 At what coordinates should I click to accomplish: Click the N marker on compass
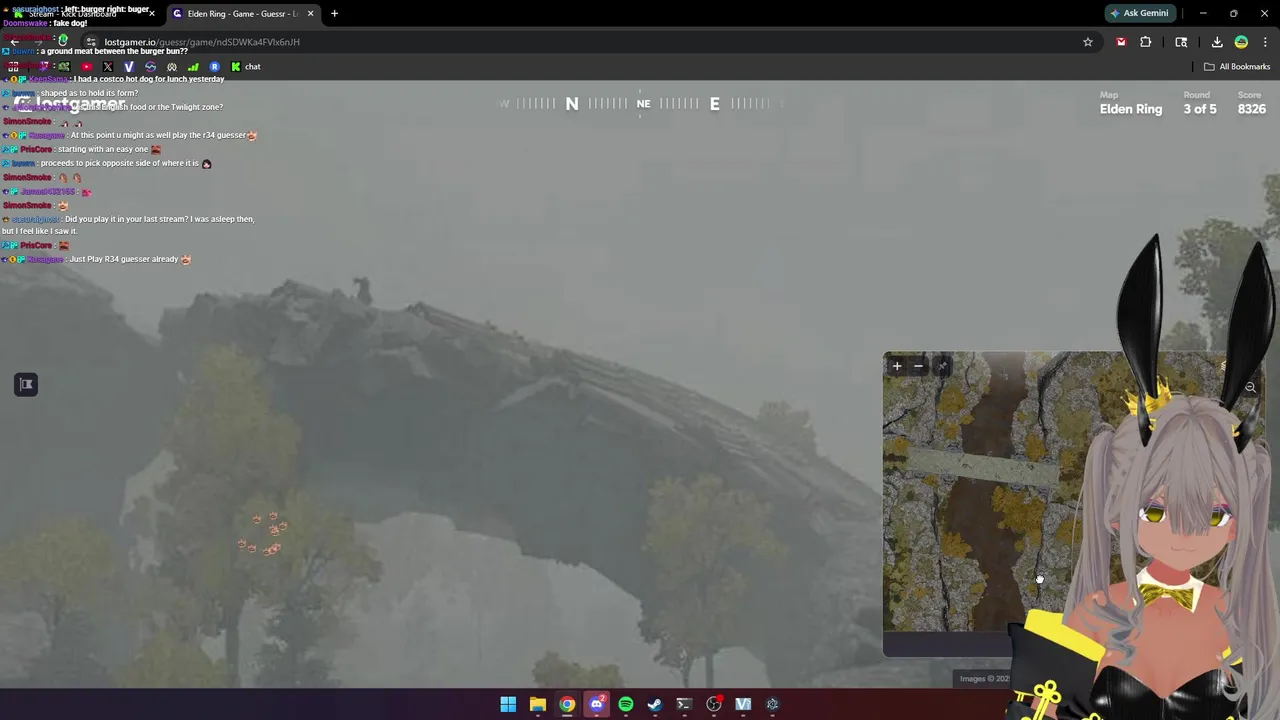(572, 103)
